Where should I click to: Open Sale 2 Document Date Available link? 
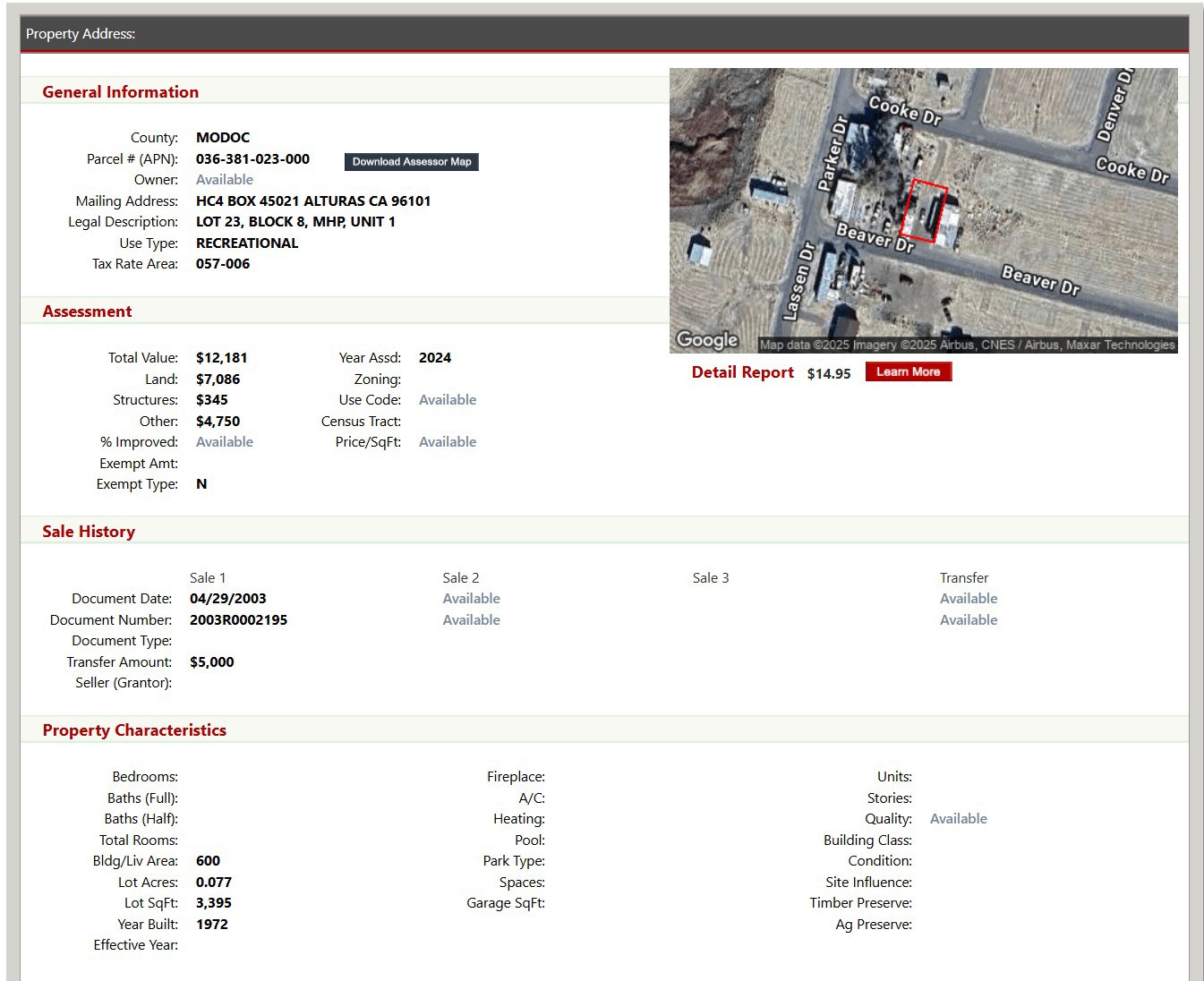[x=471, y=599]
